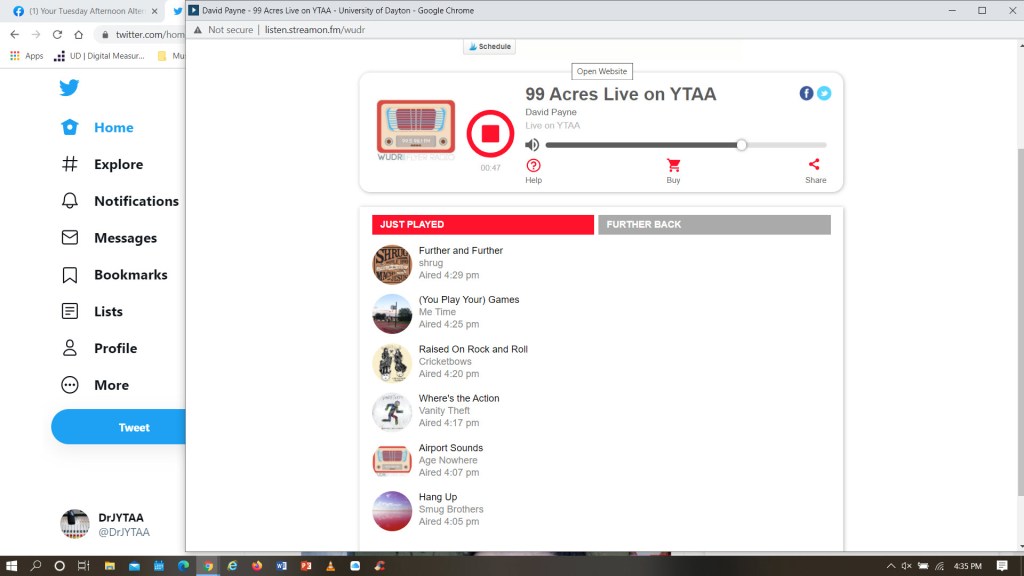The image size is (1024, 576).
Task: Expand the Twitter More menu
Action: tap(70, 385)
